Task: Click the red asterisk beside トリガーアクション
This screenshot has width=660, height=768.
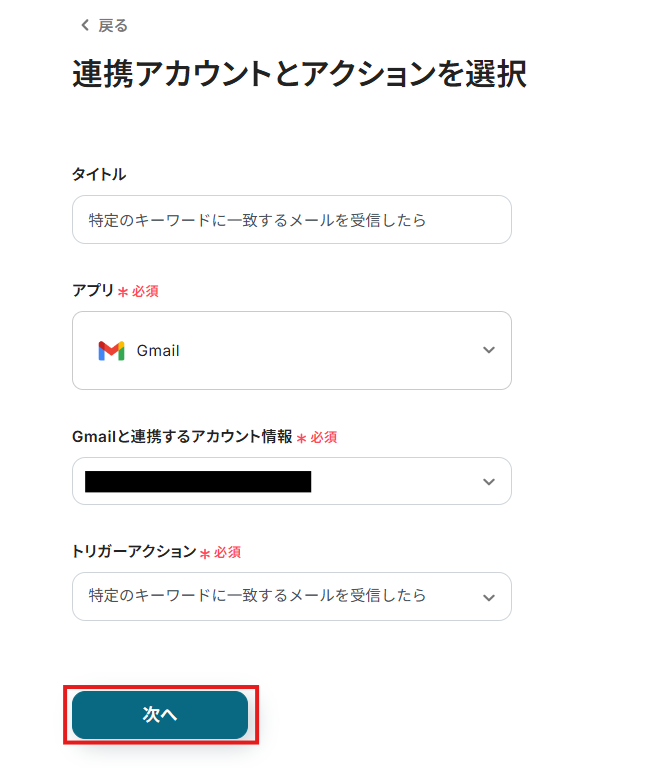Action: (205, 553)
